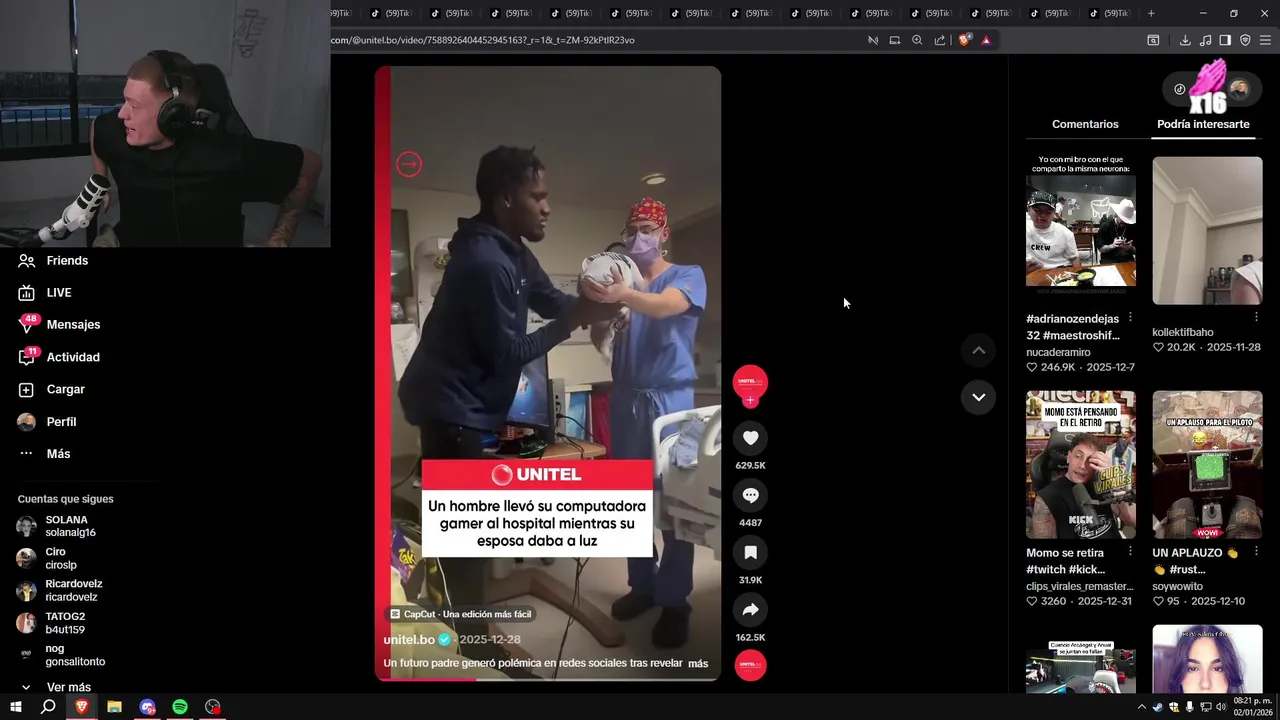The height and width of the screenshot is (720, 1280).
Task: Open soywowito user profile
Action: (1177, 586)
